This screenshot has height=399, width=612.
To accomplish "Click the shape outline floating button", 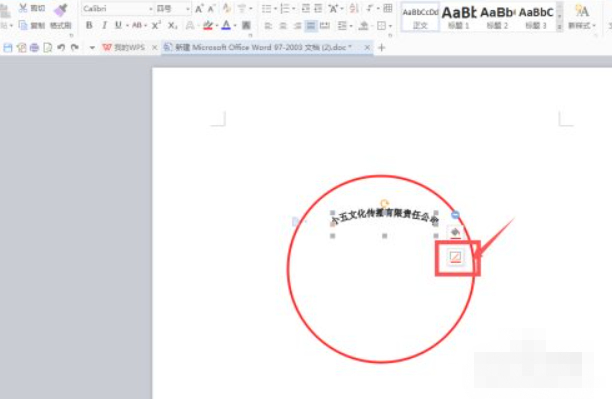I will (x=455, y=257).
